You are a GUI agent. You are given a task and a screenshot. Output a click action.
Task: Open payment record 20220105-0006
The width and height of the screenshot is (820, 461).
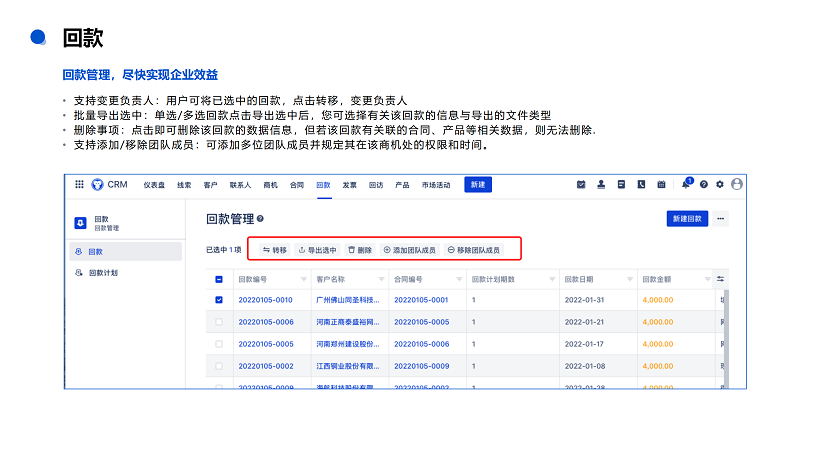point(266,322)
